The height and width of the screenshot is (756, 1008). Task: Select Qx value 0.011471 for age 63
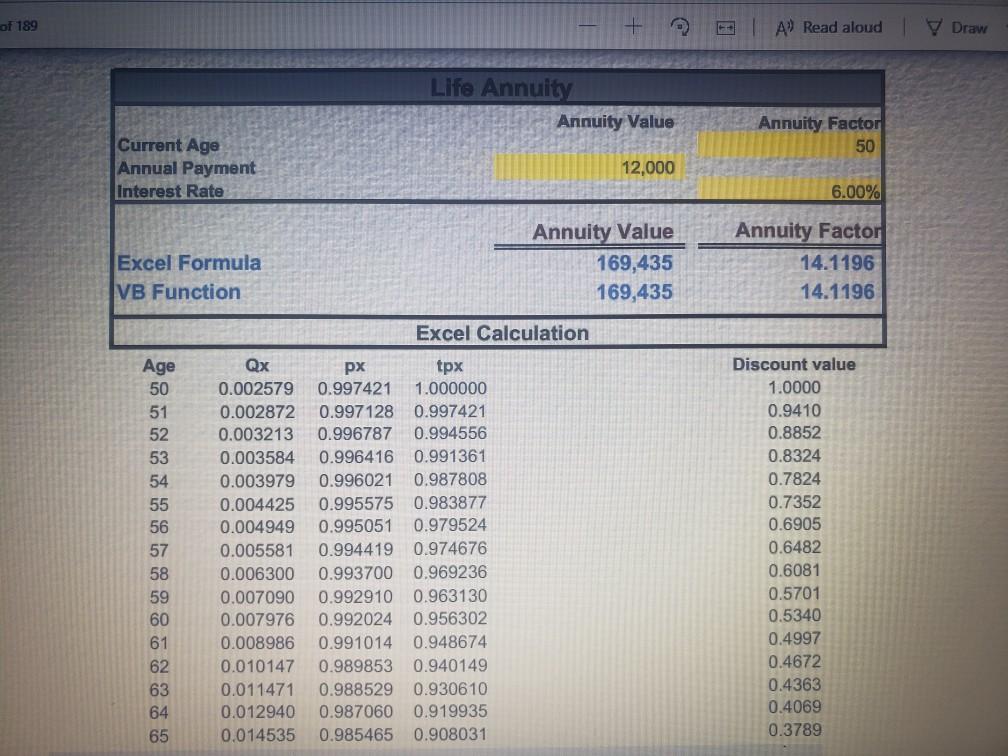coord(257,689)
